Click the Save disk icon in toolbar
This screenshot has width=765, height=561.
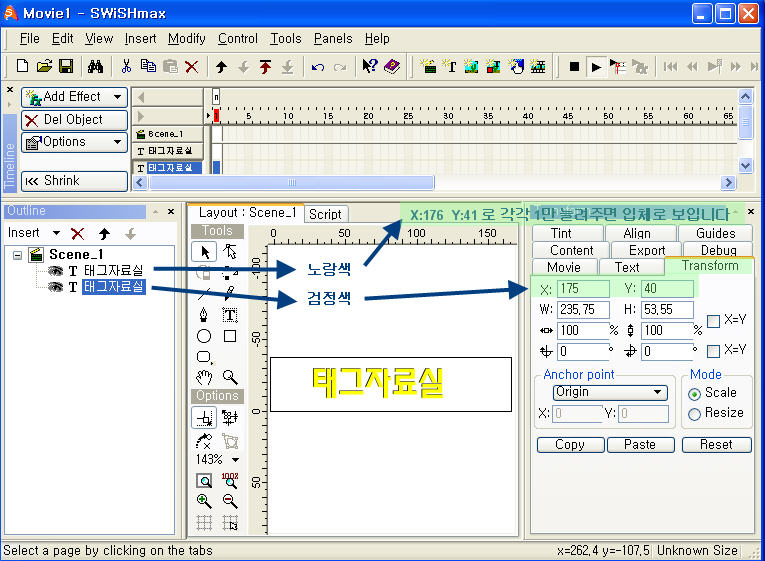66,67
